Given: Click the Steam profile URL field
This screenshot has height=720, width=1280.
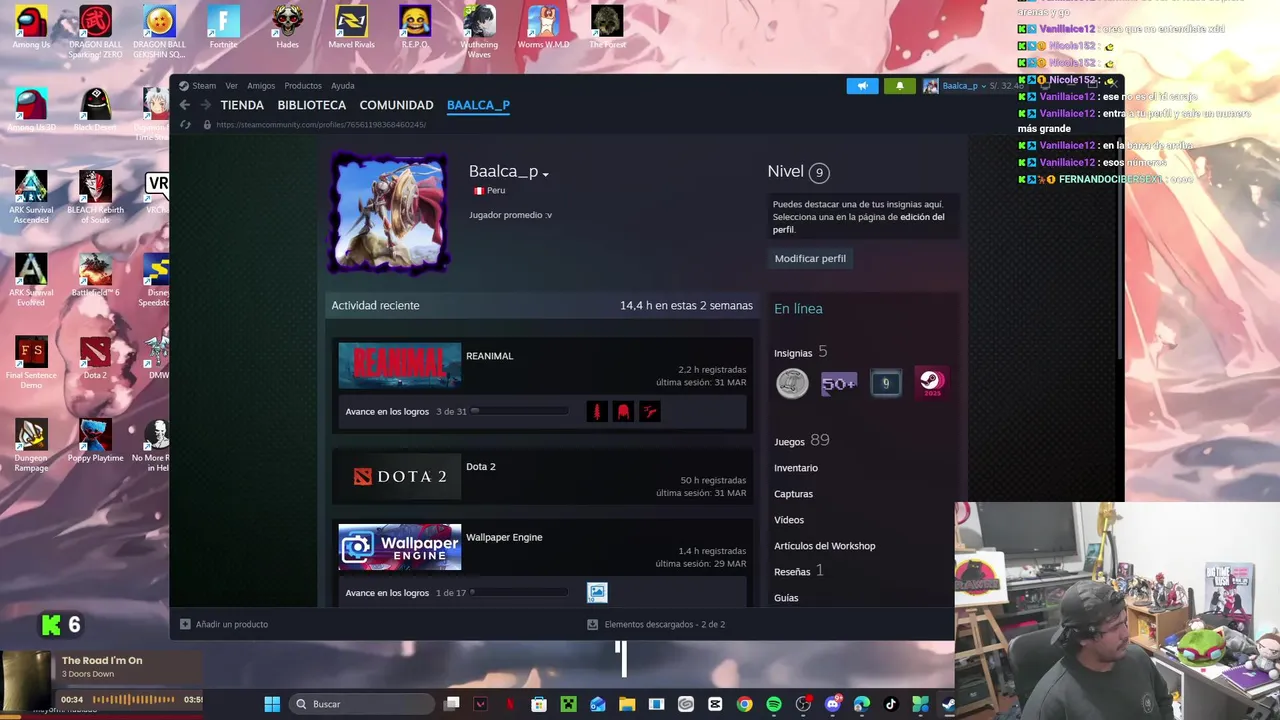Looking at the screenshot, I should click(x=320, y=125).
